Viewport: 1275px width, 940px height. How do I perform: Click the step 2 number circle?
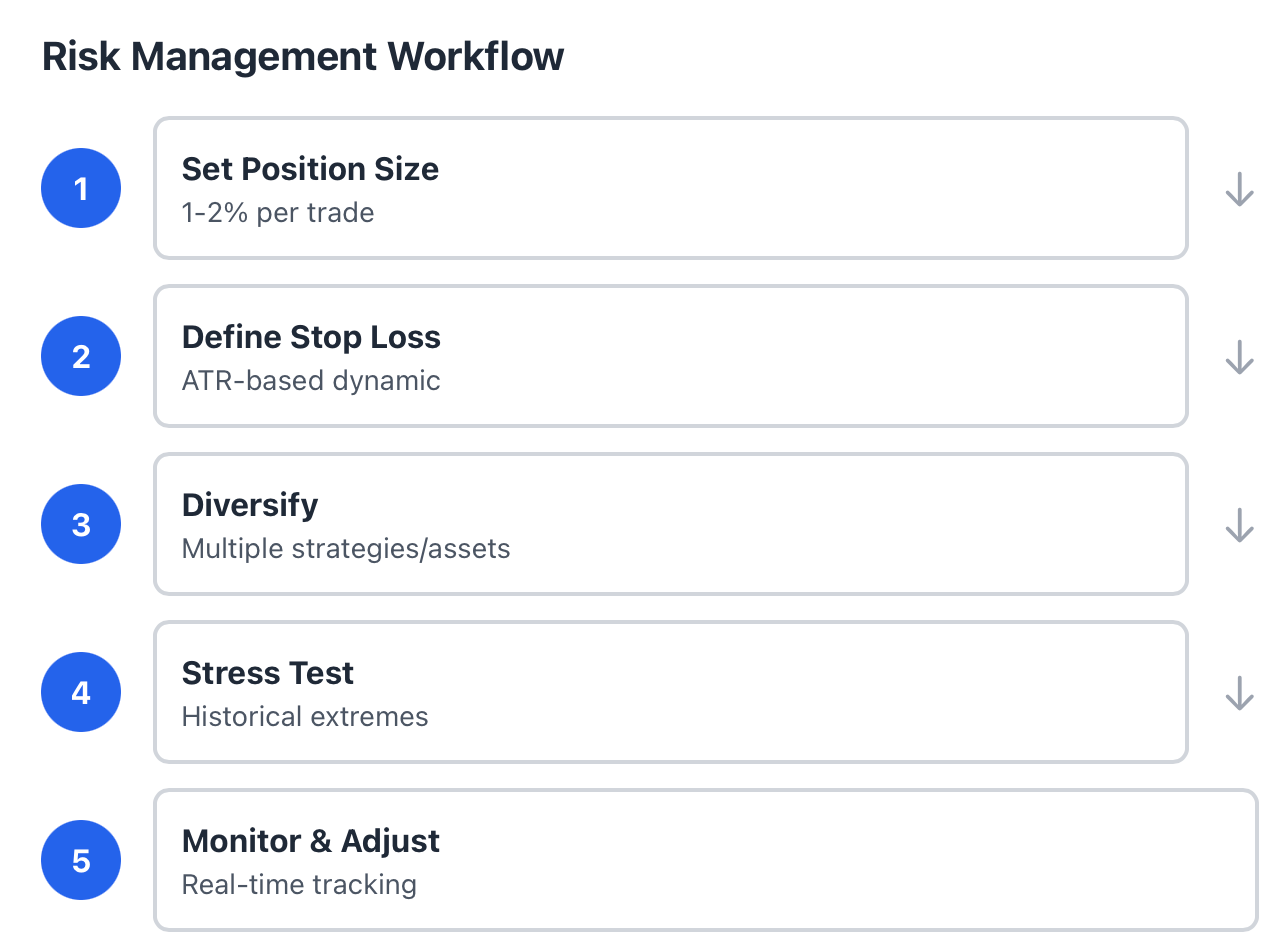81,356
